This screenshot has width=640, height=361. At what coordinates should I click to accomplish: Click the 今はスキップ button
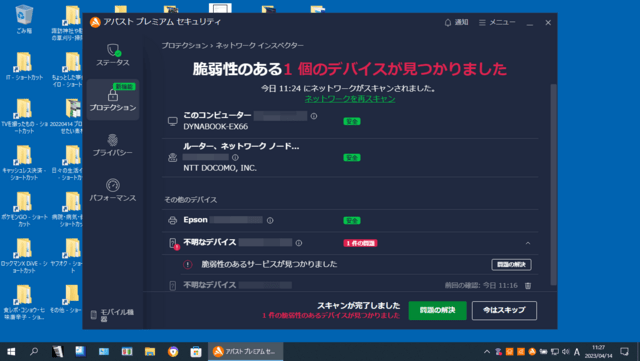tap(504, 310)
